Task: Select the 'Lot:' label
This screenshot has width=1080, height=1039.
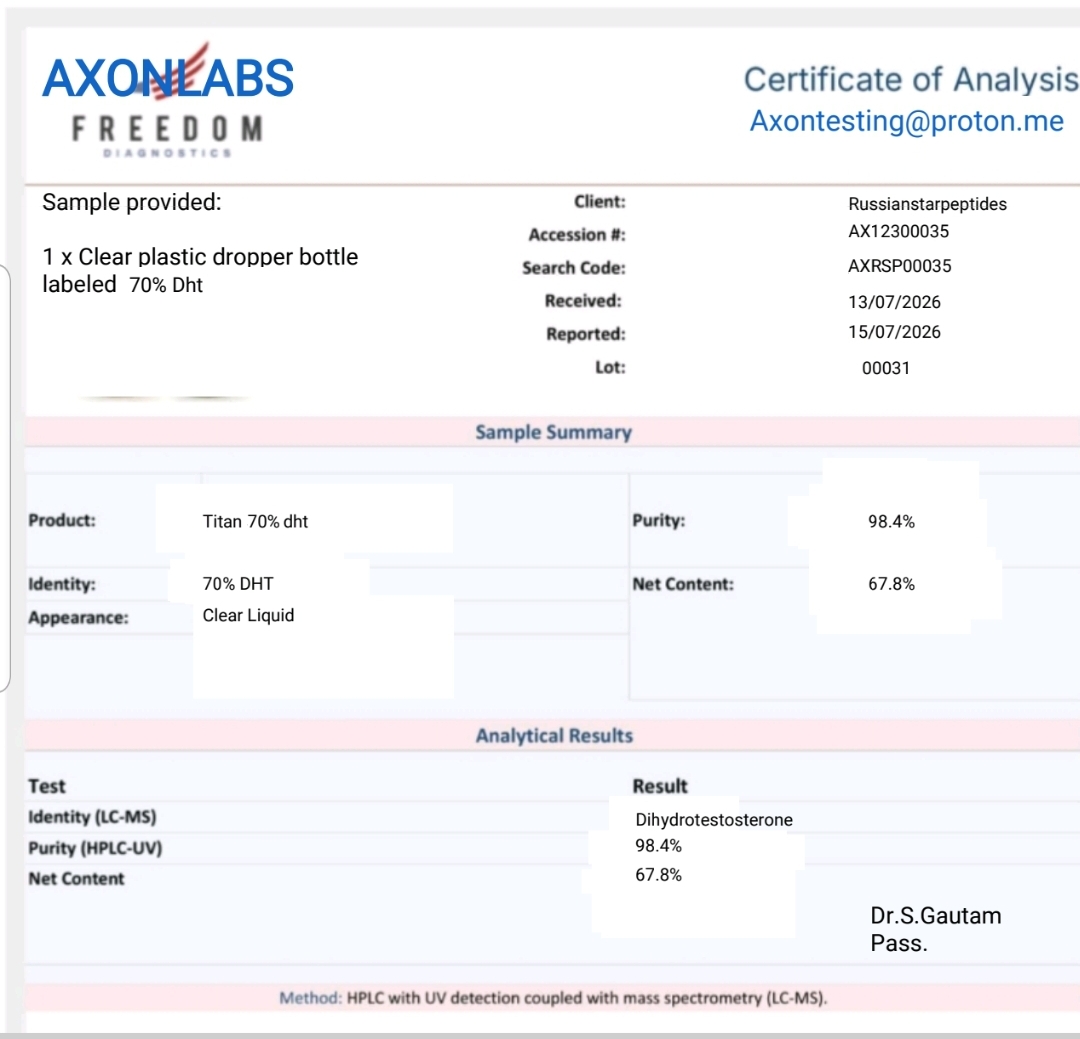Action: tap(610, 367)
